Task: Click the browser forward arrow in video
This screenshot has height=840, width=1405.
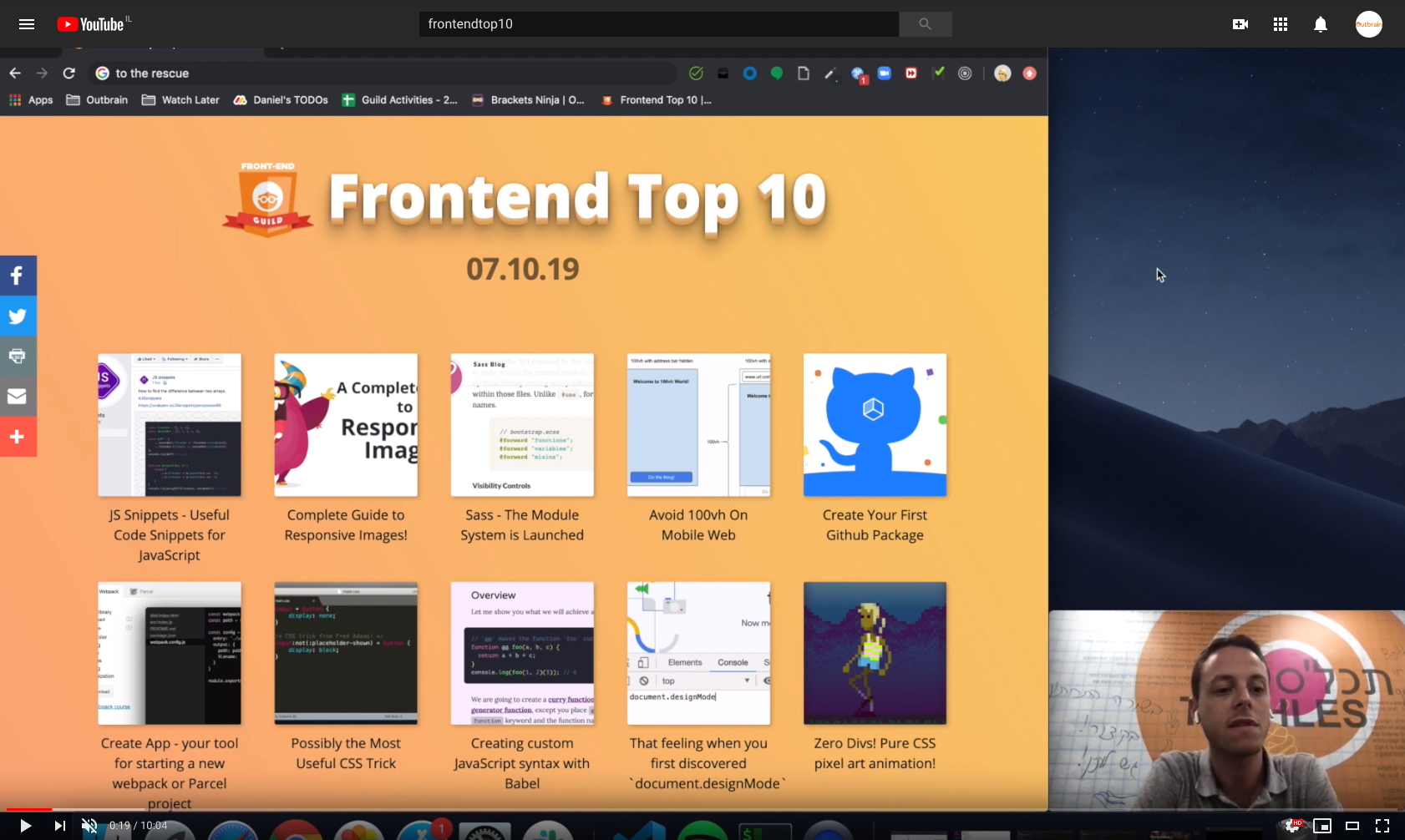Action: 42,73
